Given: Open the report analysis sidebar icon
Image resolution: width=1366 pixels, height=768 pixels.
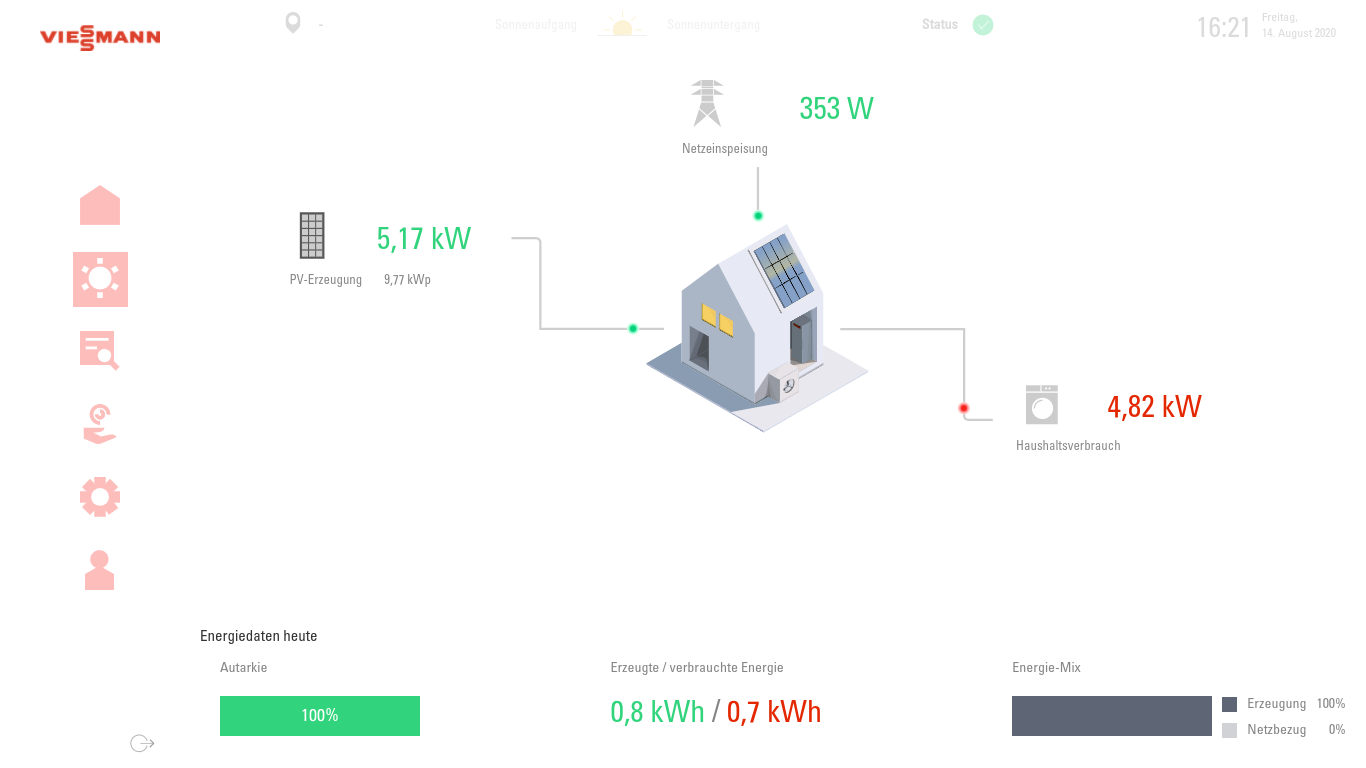Looking at the screenshot, I should 99,351.
